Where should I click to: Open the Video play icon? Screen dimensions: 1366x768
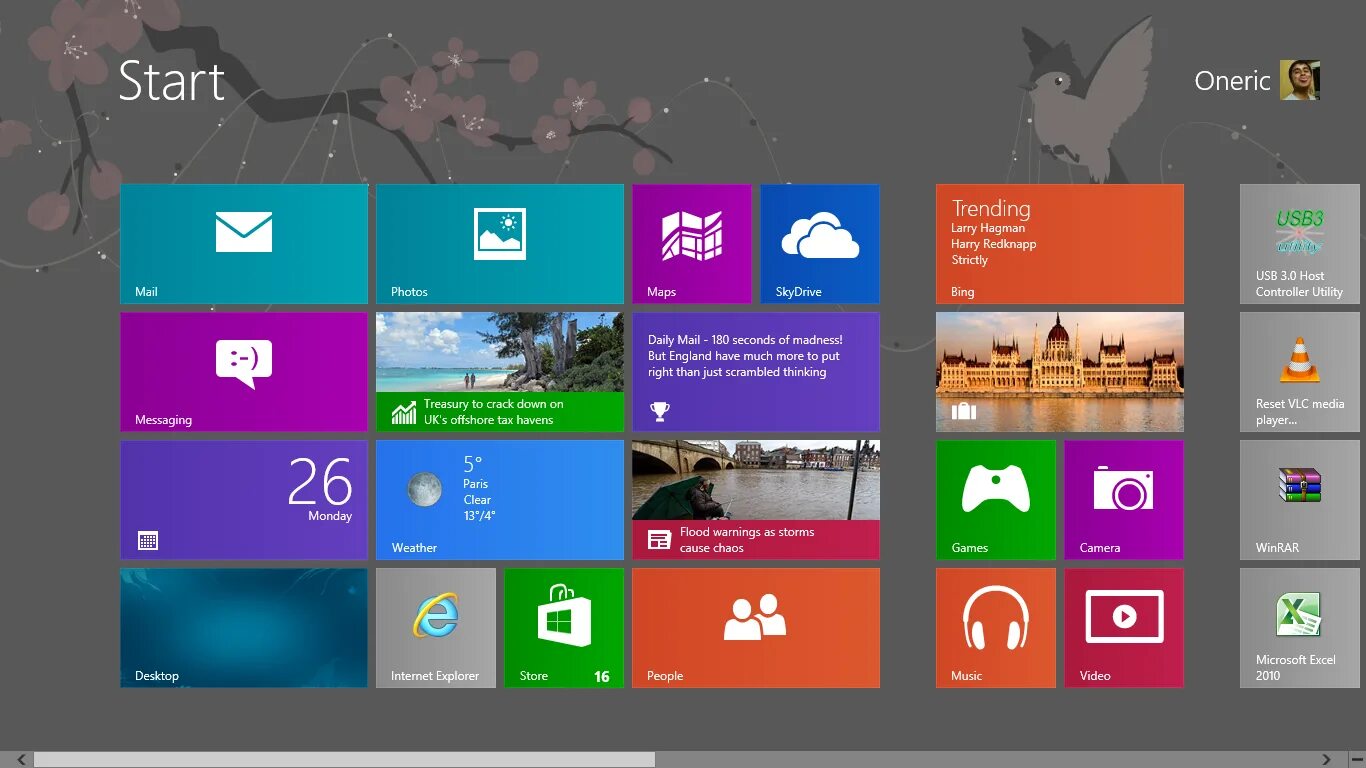[1124, 617]
